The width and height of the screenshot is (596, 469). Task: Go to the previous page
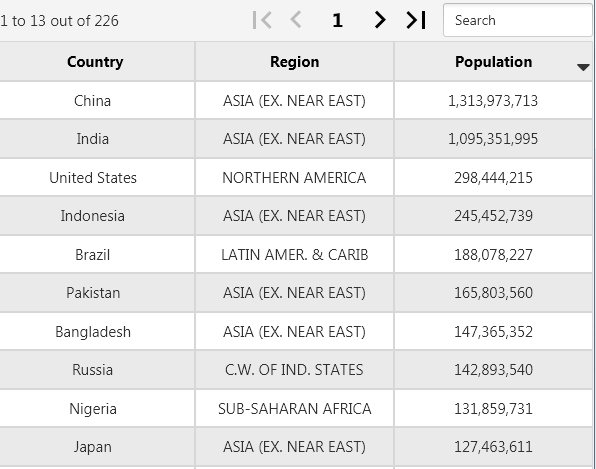296,20
